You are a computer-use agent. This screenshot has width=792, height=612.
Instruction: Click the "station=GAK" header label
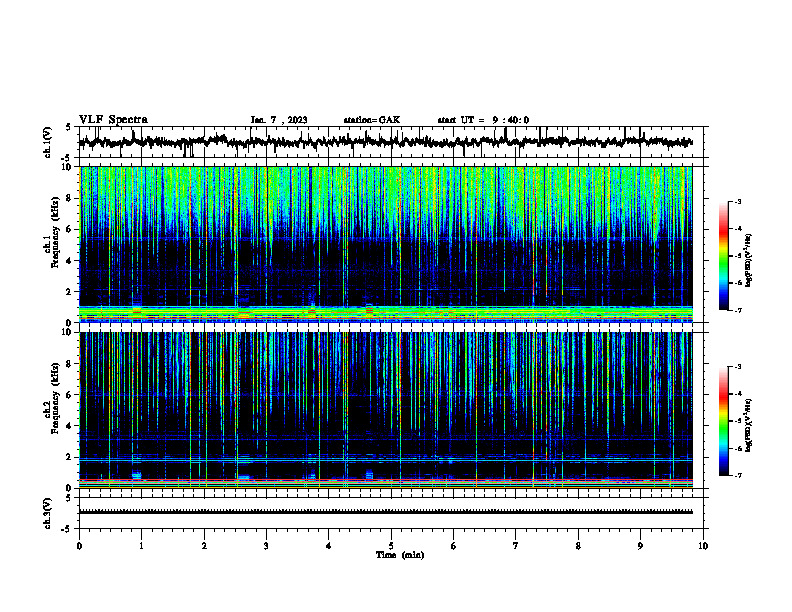(372, 120)
